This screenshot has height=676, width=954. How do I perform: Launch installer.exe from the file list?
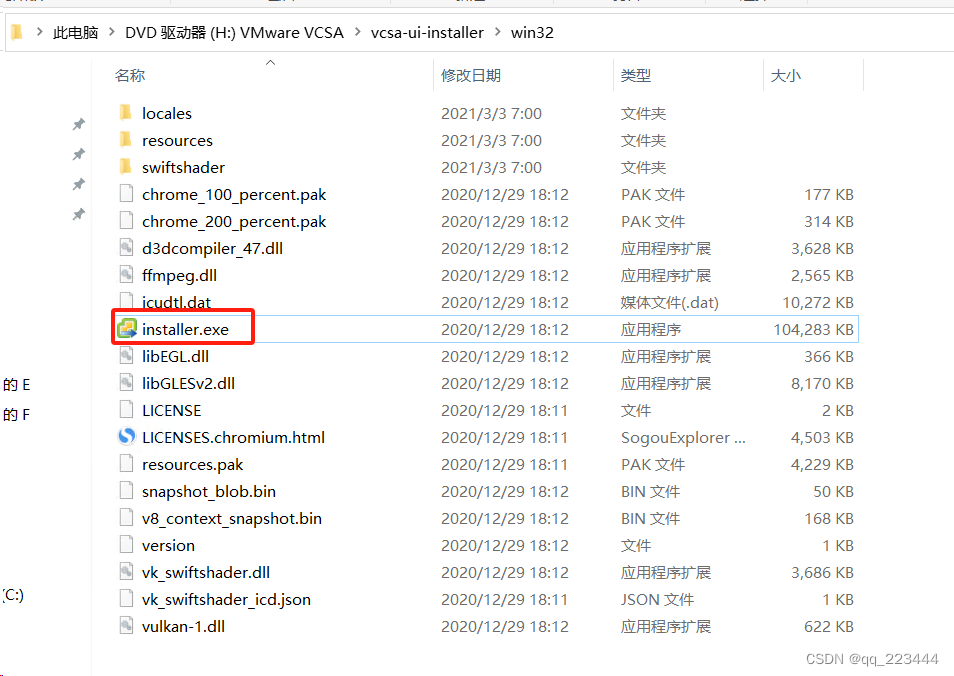[x=183, y=328]
